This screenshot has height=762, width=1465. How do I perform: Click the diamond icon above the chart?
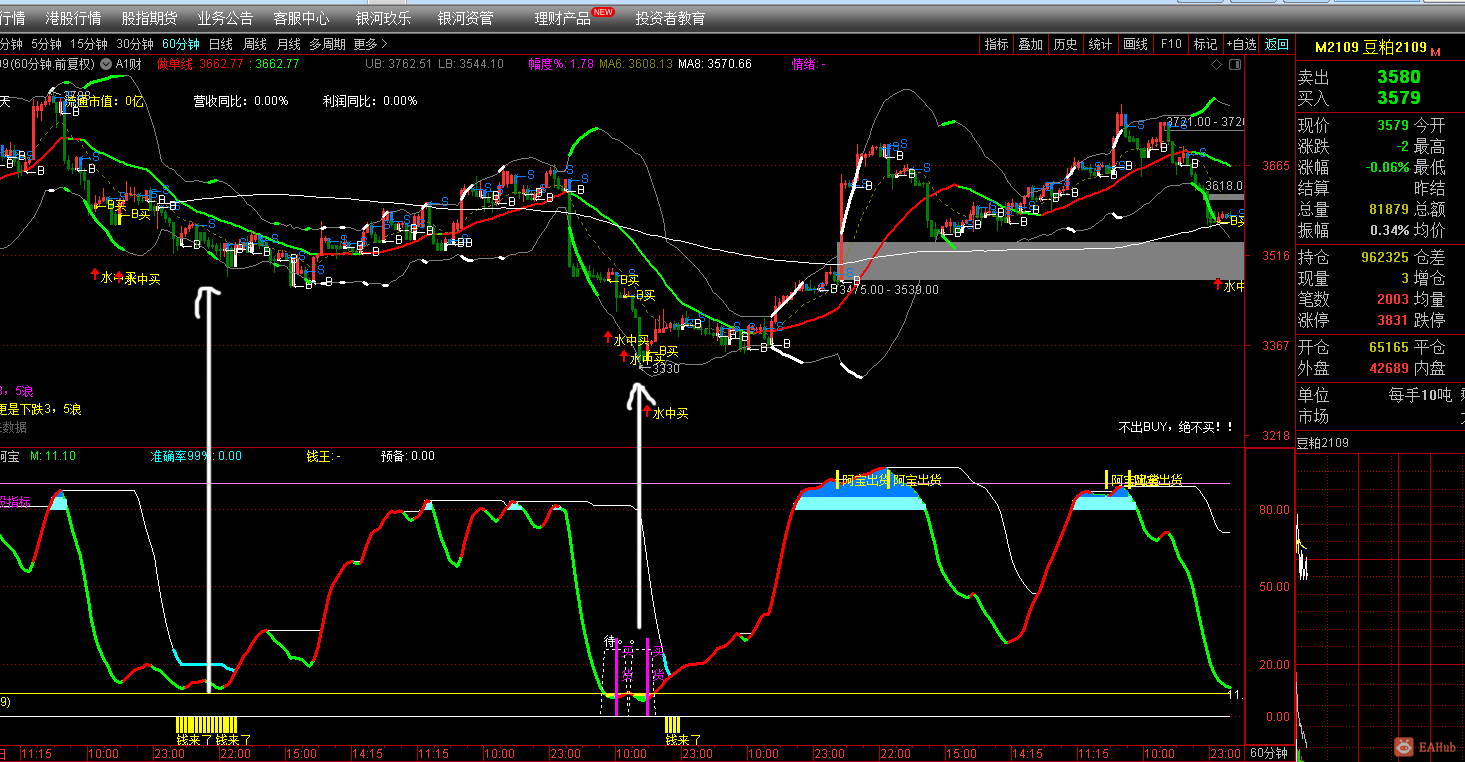[x=1217, y=64]
